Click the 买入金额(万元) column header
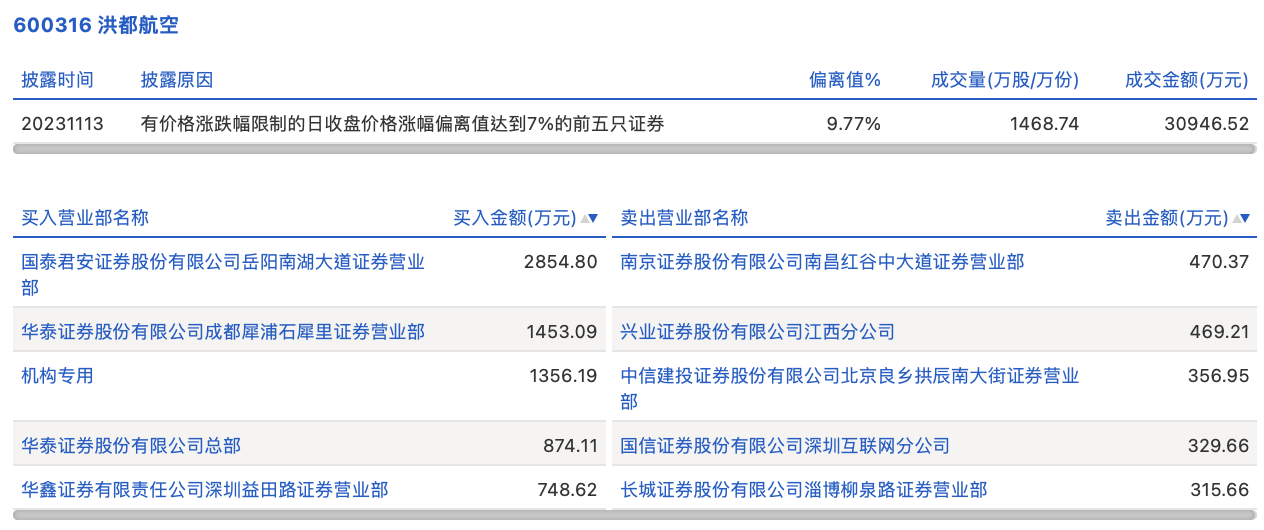1264x530 pixels. coord(514,218)
